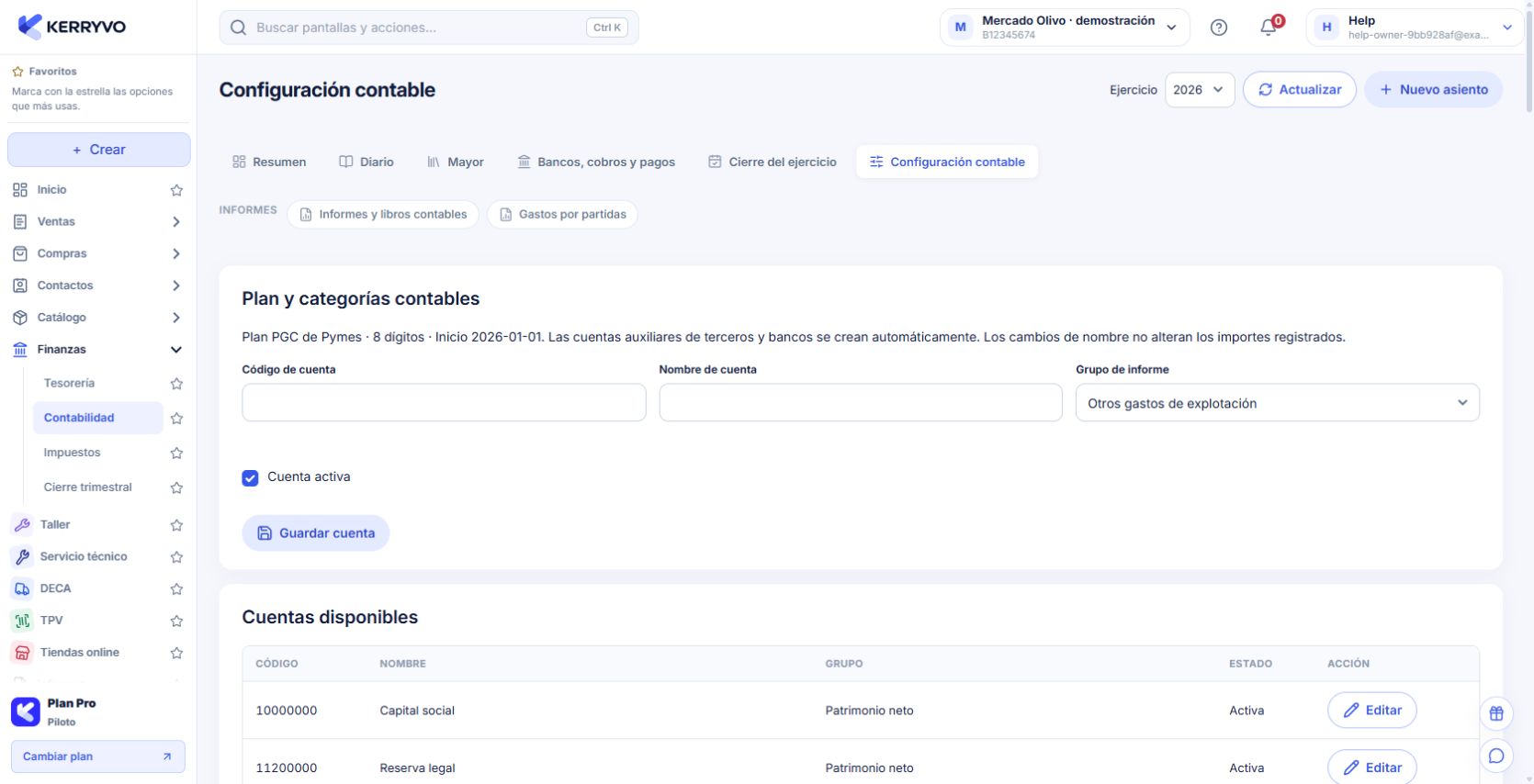Star Contabilidad as a favorite
Image resolution: width=1534 pixels, height=784 pixels.
(x=176, y=418)
